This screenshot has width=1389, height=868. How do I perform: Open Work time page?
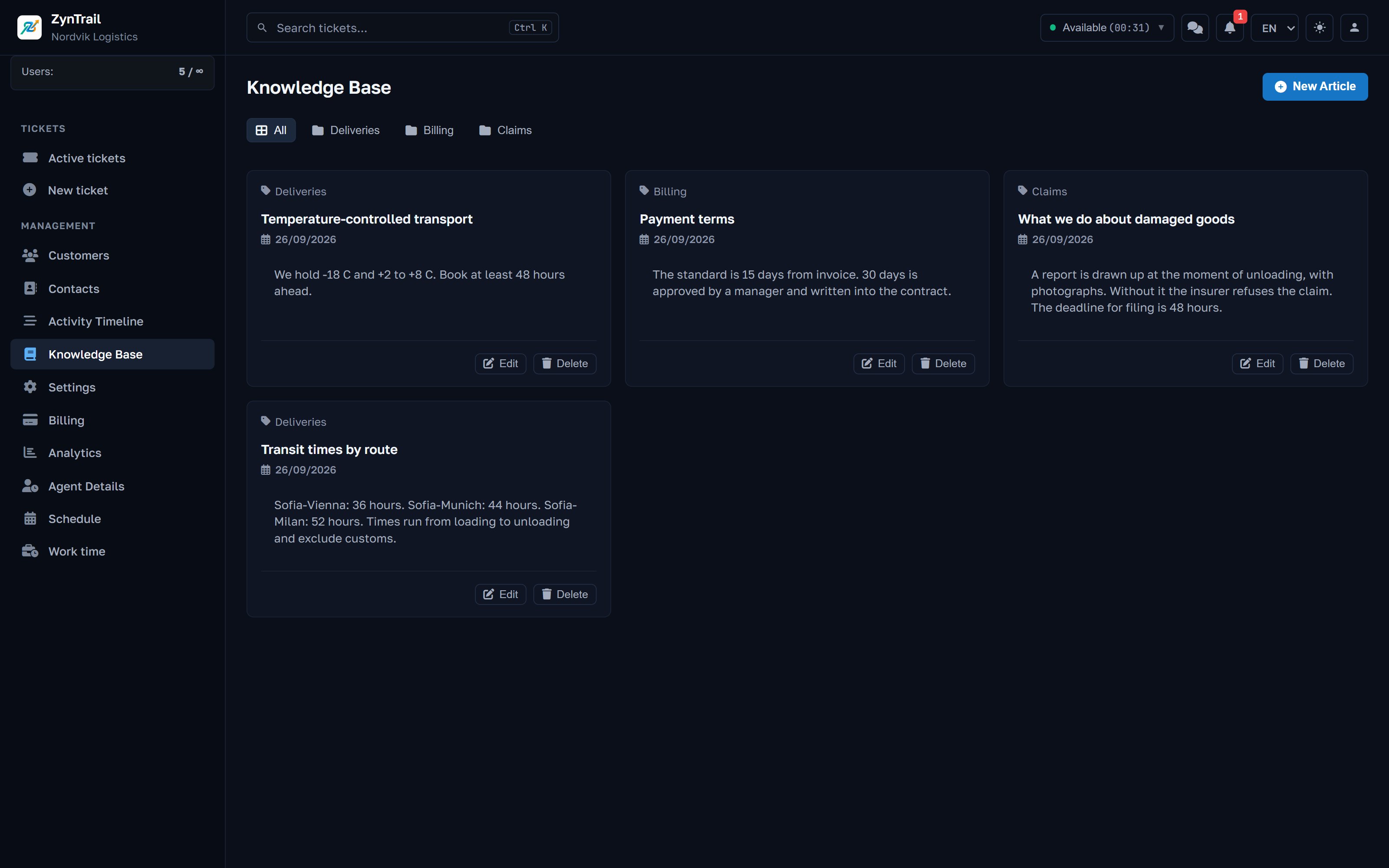[x=112, y=552]
